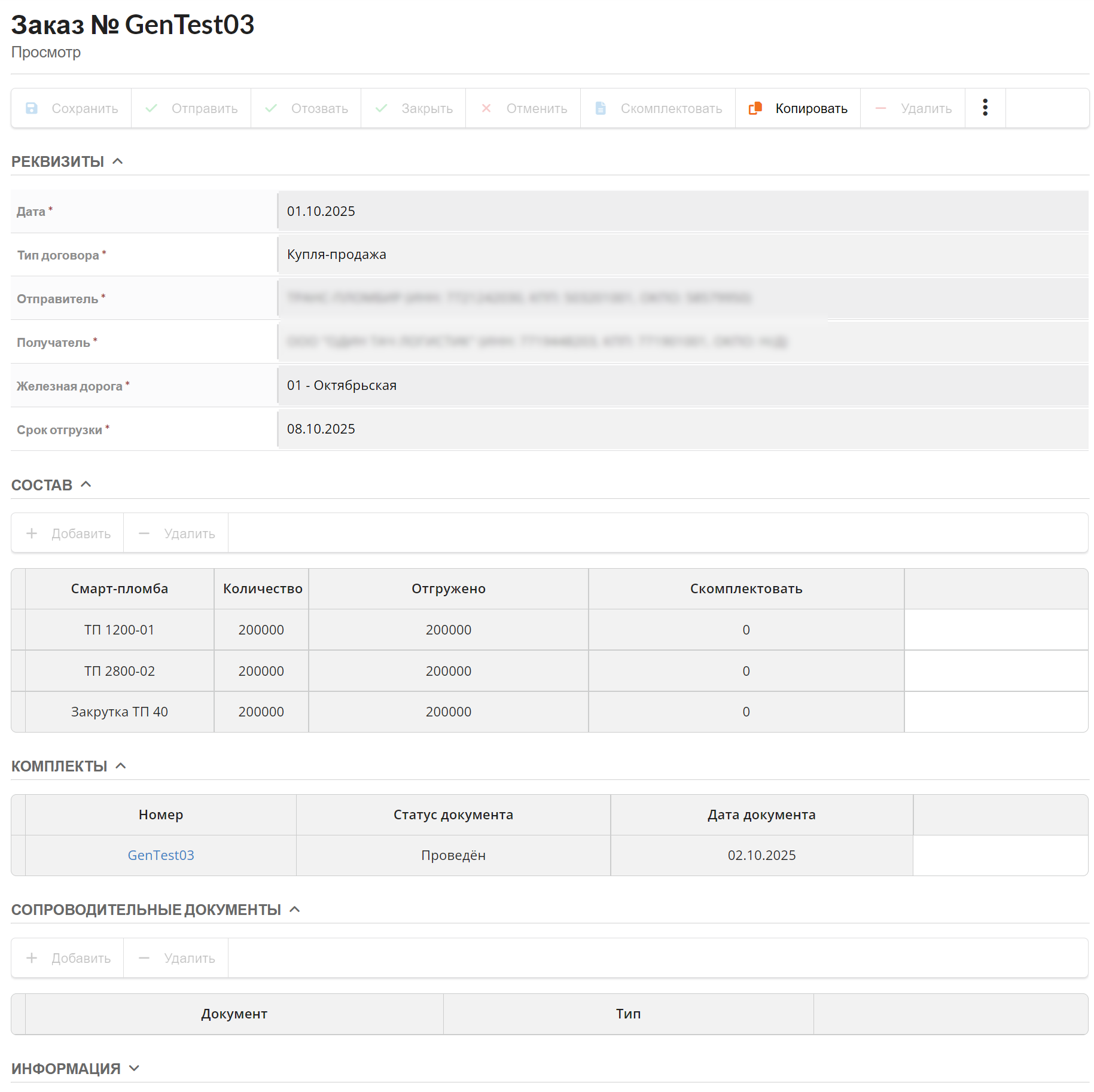Expand the ИНФОРМАЦИЯ section
Viewport: 1094px width, 1092px height.
tap(135, 1068)
